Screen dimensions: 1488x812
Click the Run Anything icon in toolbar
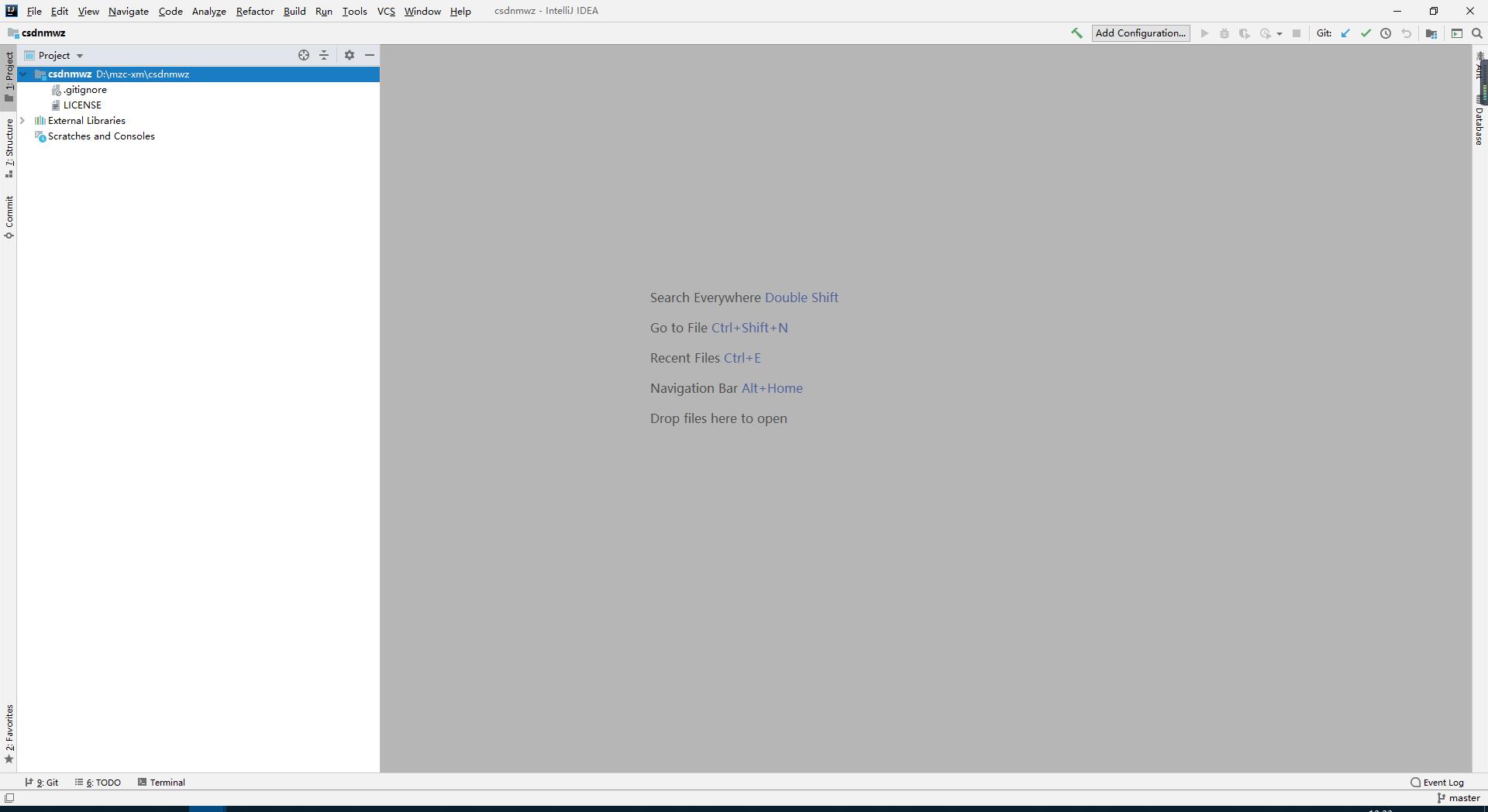coord(1457,33)
